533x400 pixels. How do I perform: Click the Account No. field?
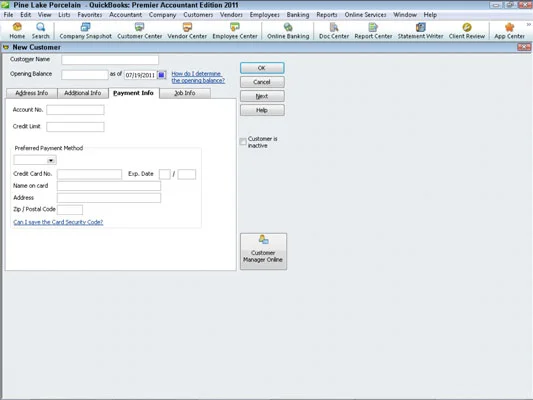point(75,110)
